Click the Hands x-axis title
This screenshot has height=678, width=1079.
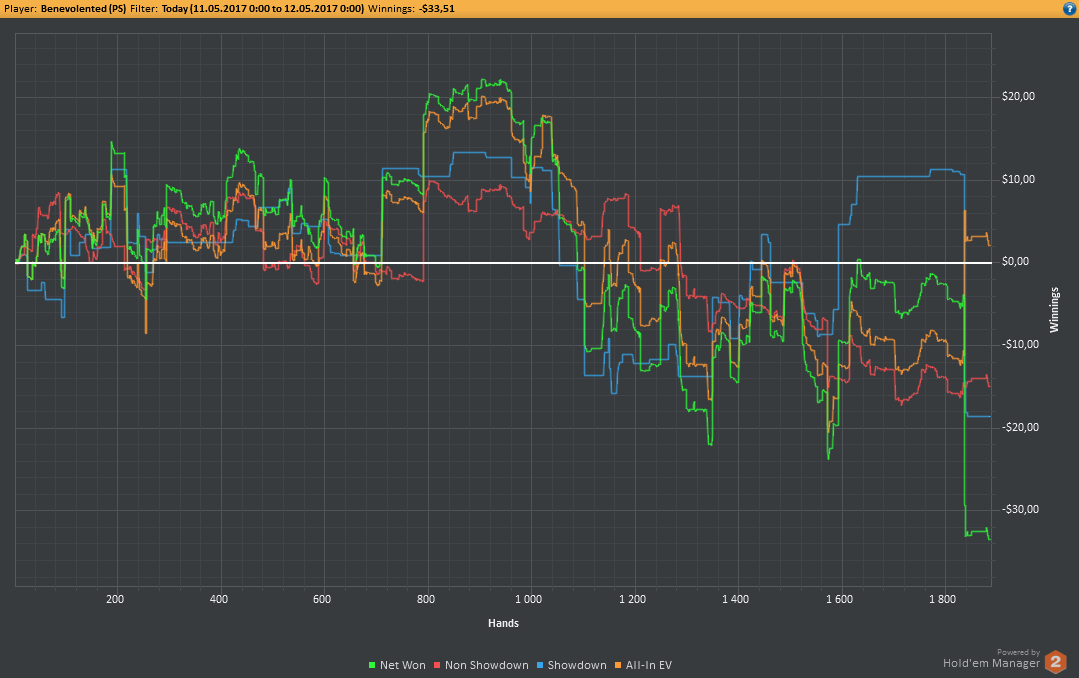503,623
